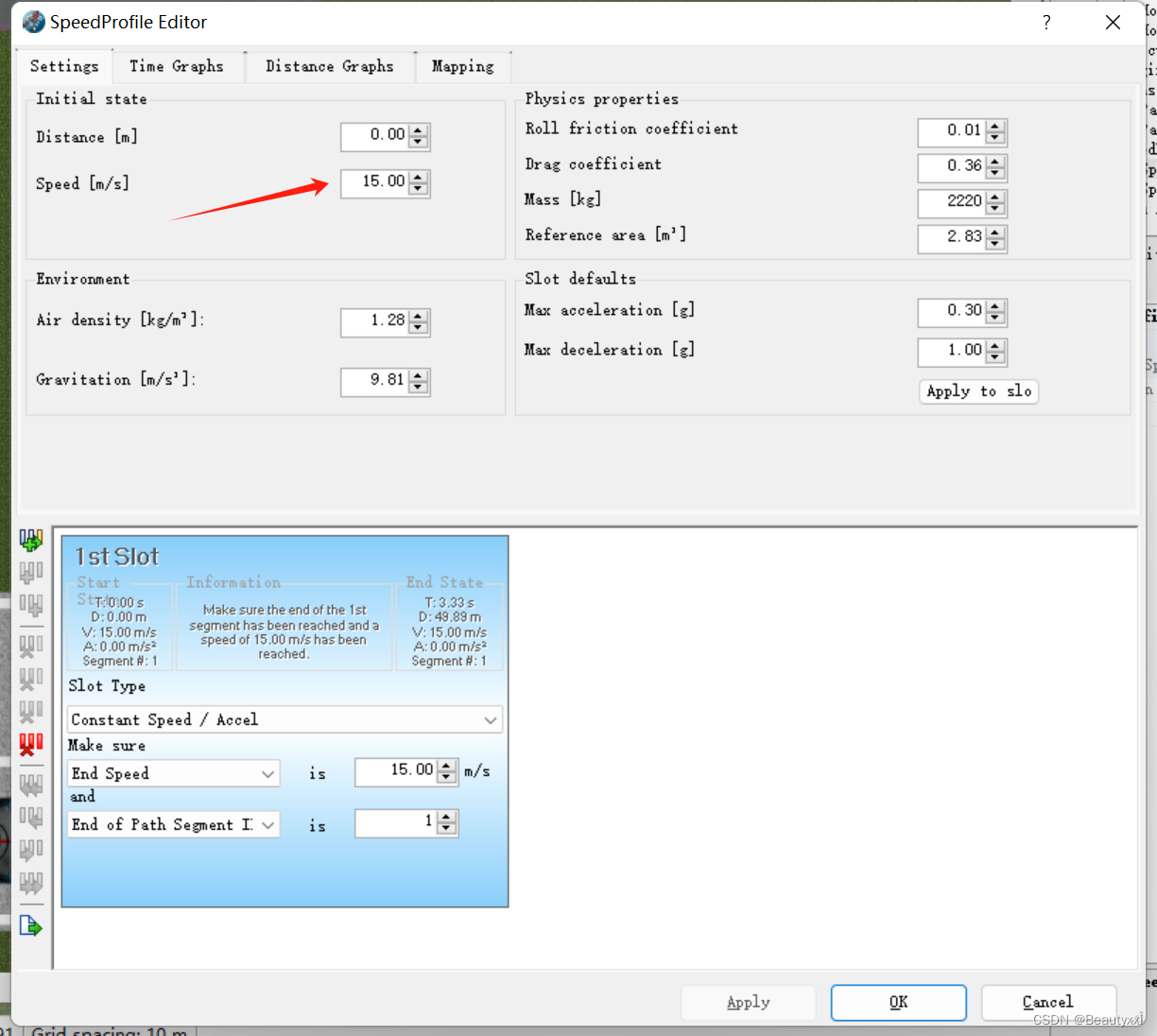This screenshot has width=1157, height=1036.
Task: Add a new slot with the green plus icon
Action: coord(31,540)
